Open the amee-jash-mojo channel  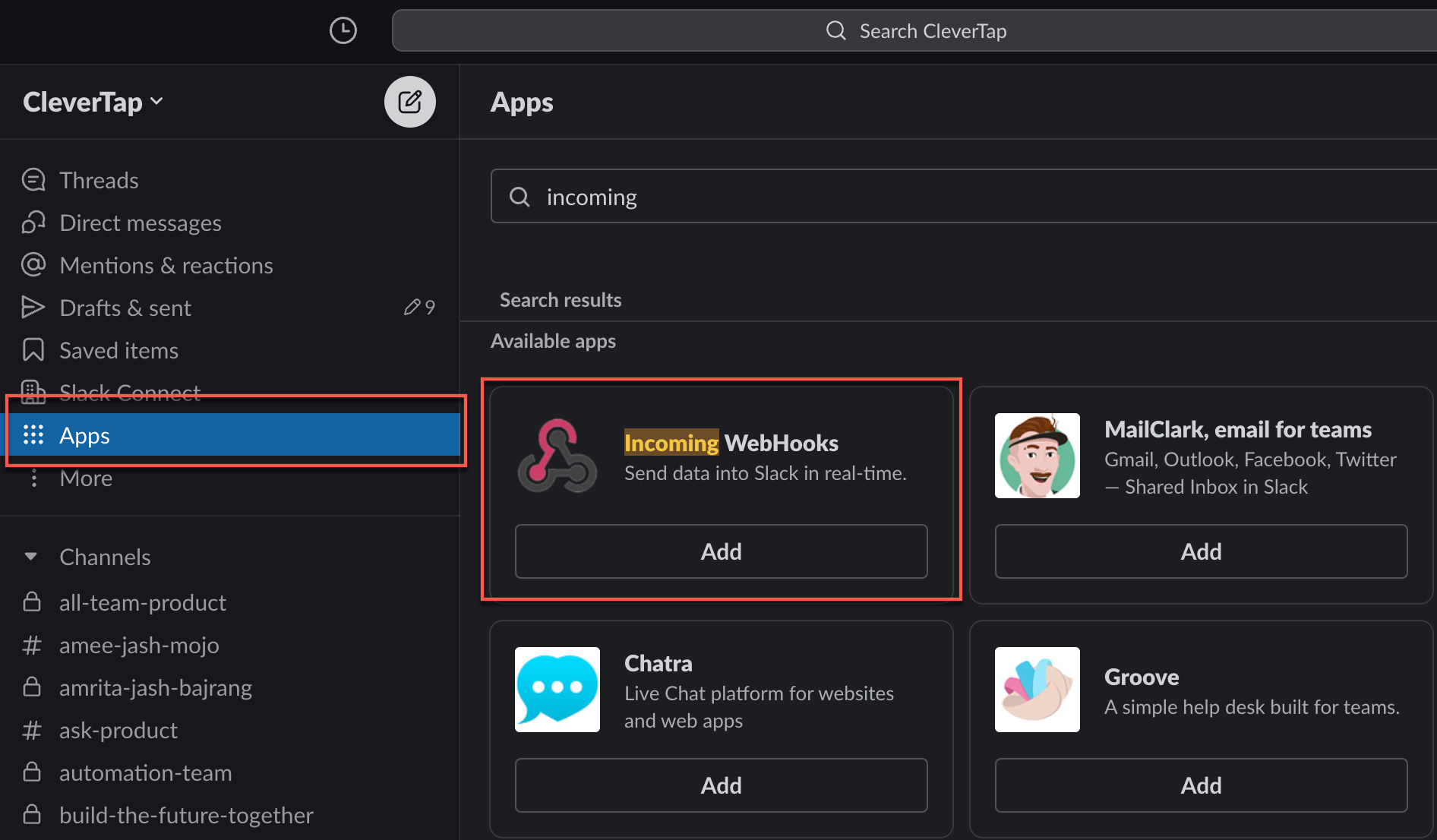(x=229, y=645)
